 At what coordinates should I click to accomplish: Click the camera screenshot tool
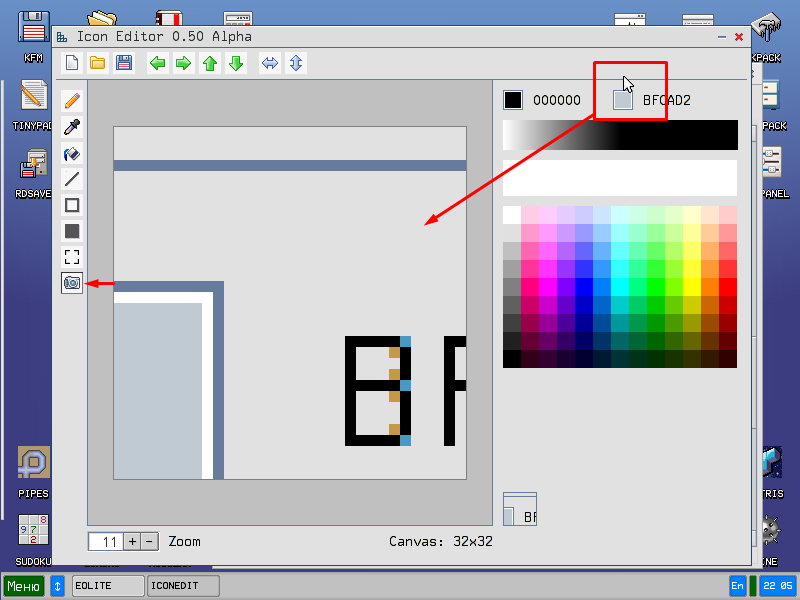click(x=71, y=282)
